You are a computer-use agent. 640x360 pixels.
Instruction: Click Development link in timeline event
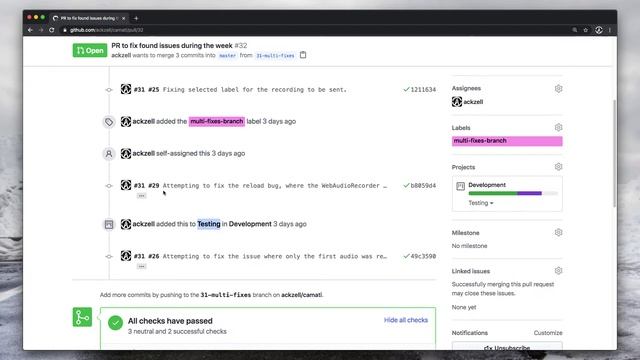tap(250, 224)
